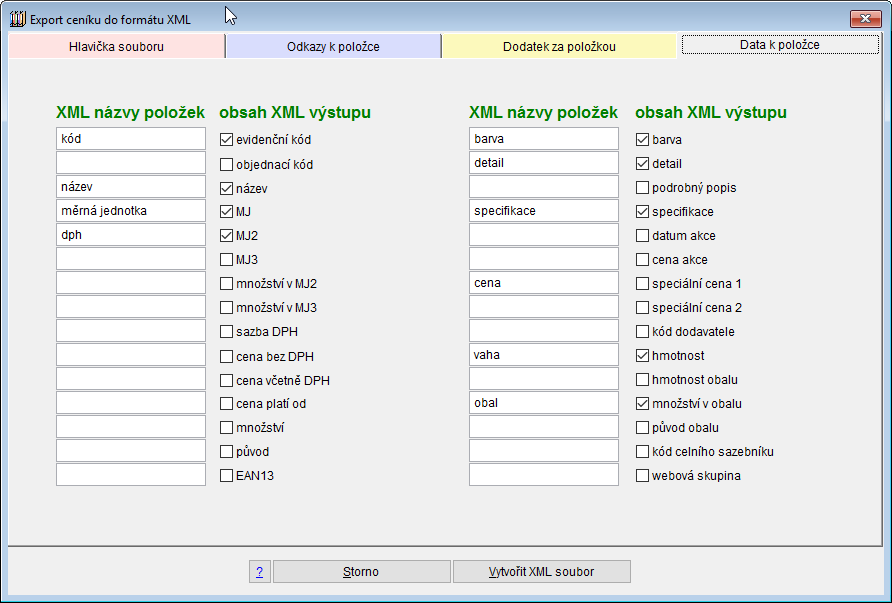The height and width of the screenshot is (603, 892).
Task: Close the Export ceníku window
Action: click(863, 18)
